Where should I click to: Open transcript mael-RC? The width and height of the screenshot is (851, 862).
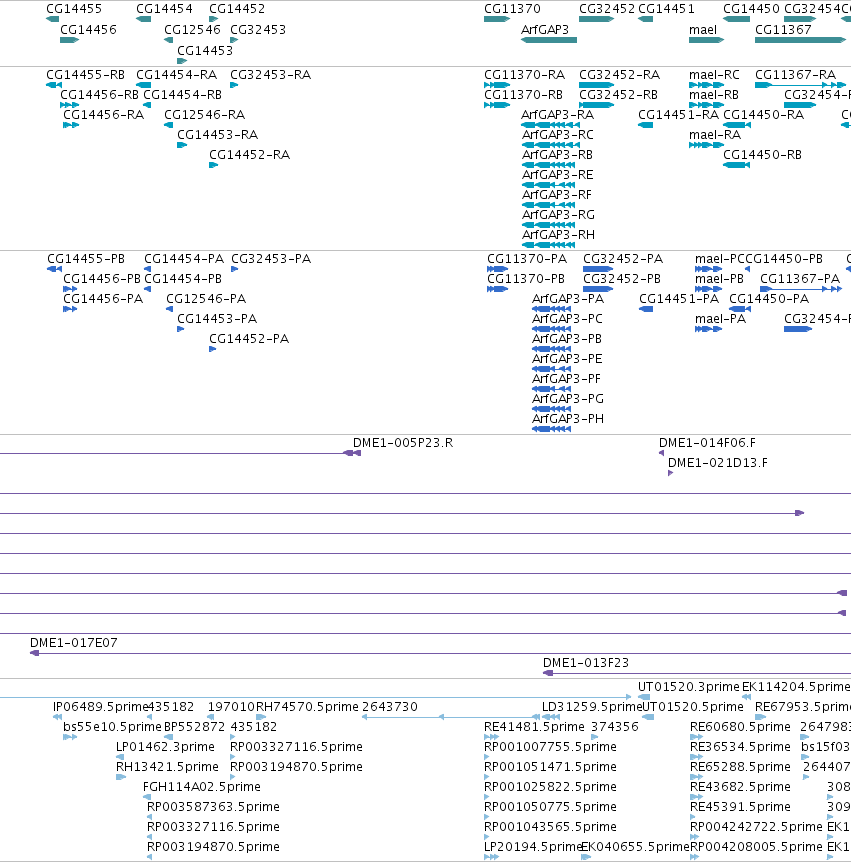pos(706,85)
